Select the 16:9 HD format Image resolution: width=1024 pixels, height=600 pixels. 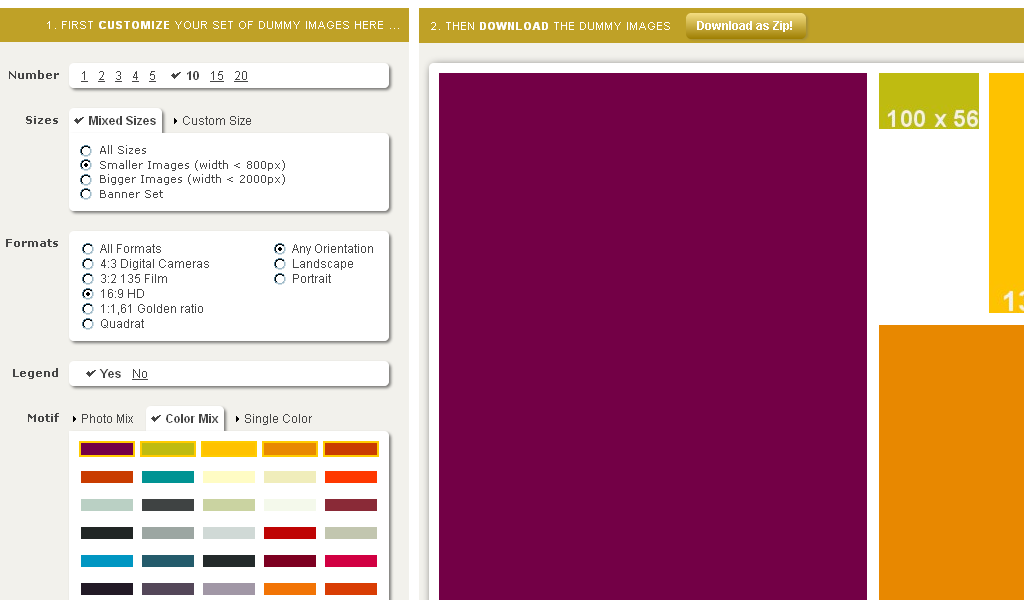(x=88, y=294)
